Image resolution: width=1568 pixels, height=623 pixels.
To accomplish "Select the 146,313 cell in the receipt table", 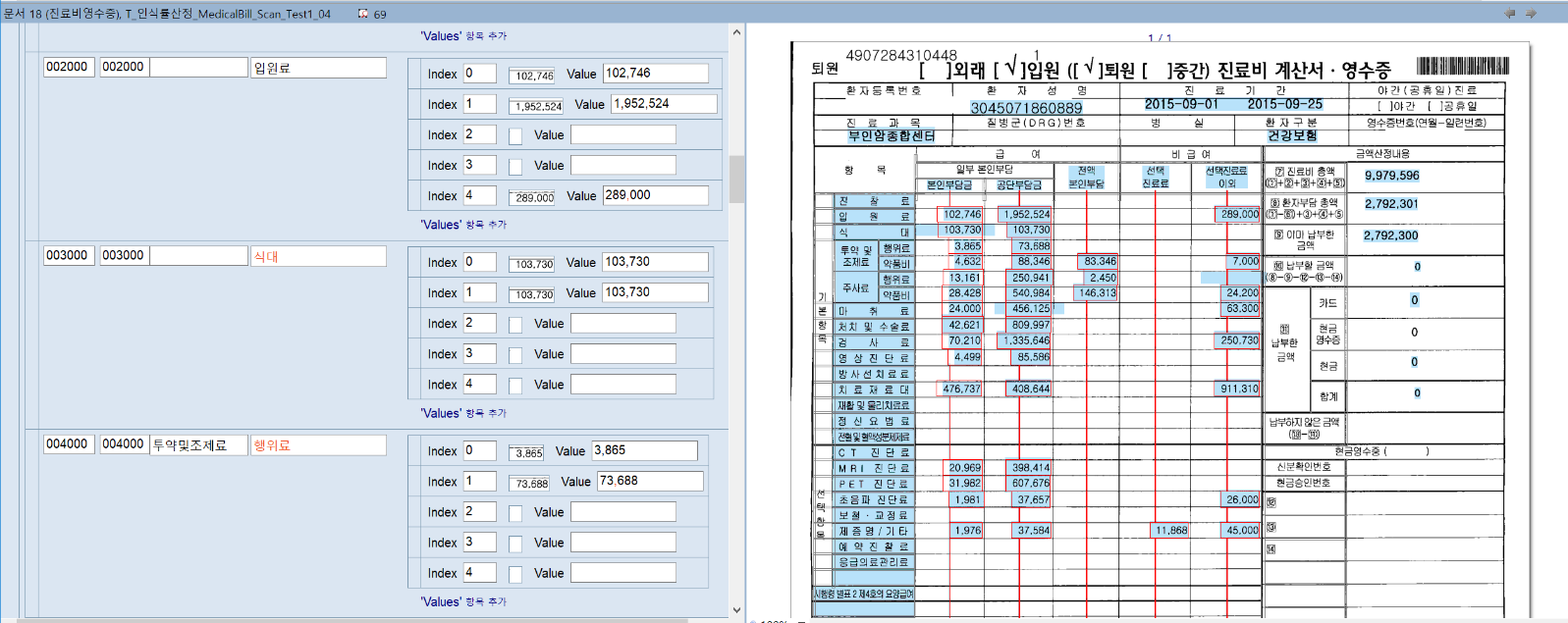I will coord(1097,292).
